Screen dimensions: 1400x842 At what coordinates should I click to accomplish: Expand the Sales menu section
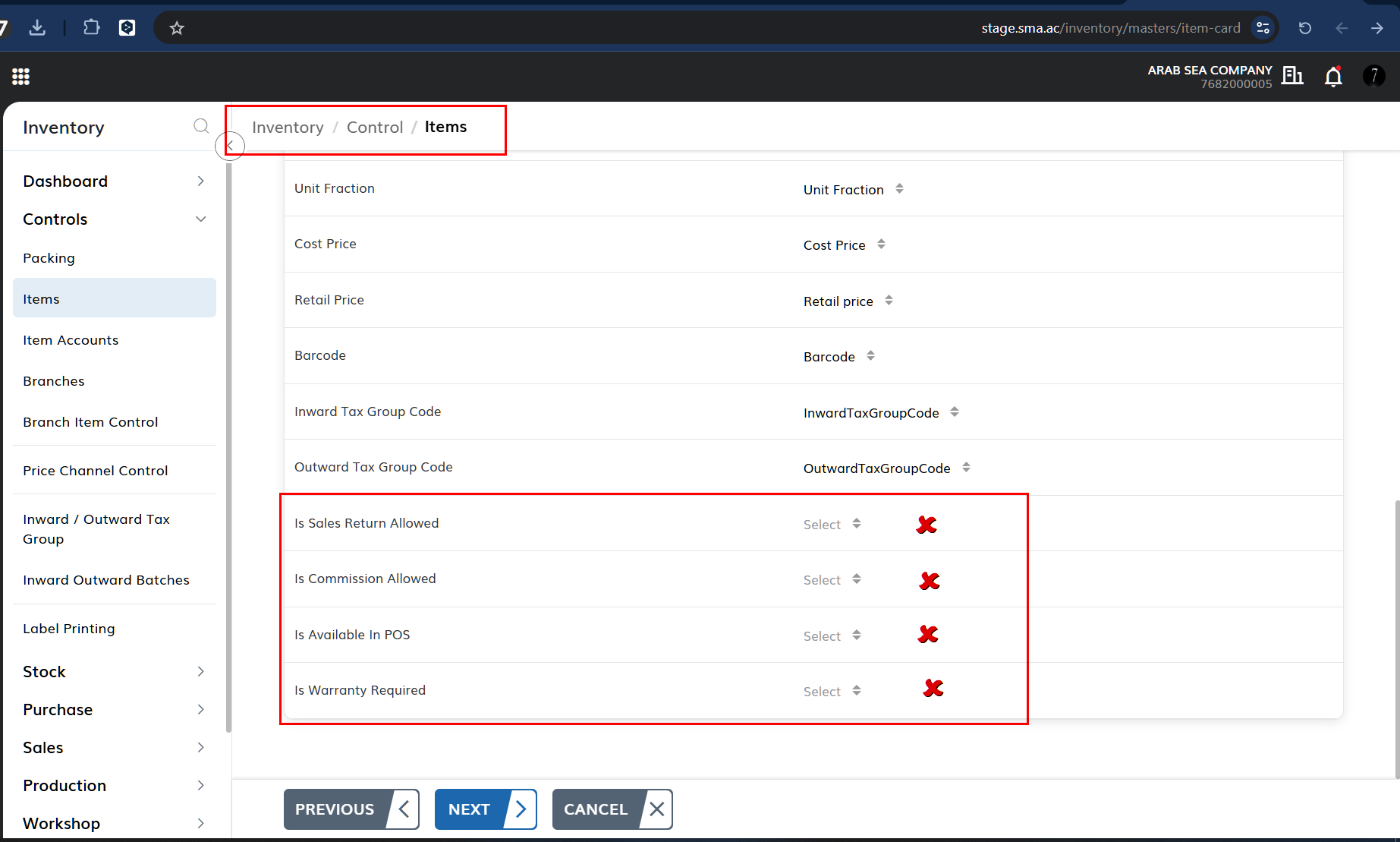(x=115, y=747)
